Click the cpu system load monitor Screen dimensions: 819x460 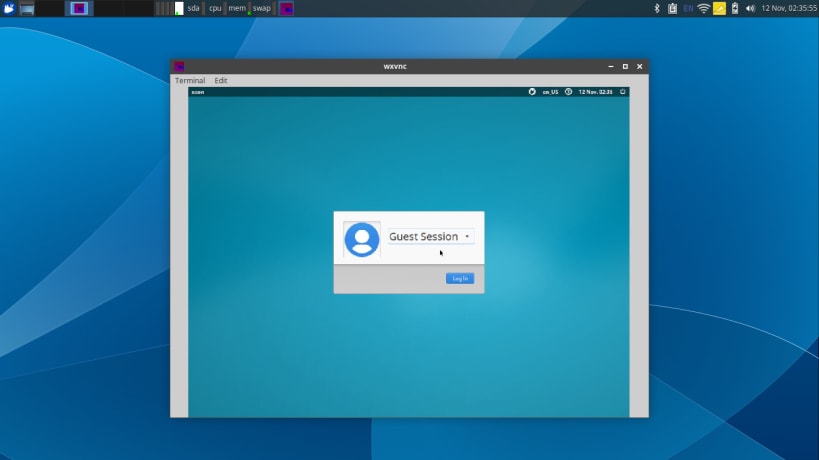coord(215,8)
